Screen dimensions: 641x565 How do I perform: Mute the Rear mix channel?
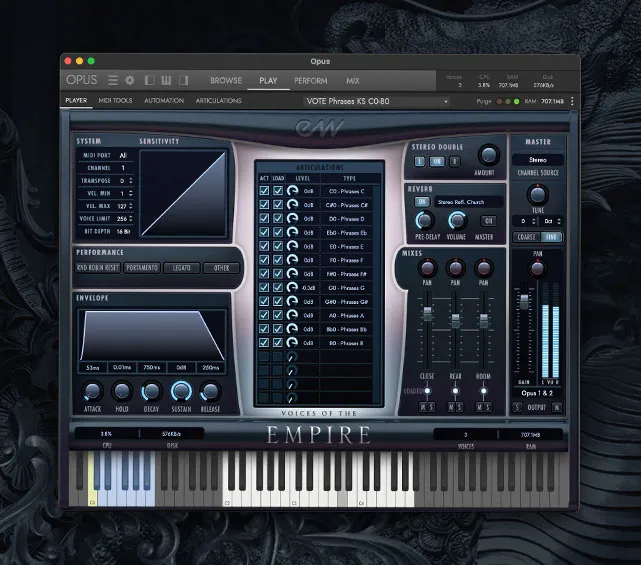click(451, 407)
